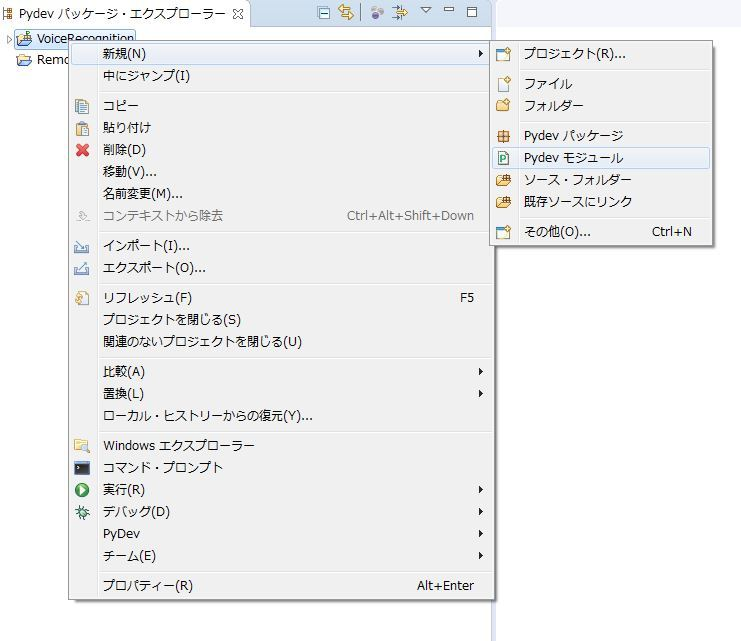Click the エクスポート export icon
741x641 pixels.
[82, 269]
